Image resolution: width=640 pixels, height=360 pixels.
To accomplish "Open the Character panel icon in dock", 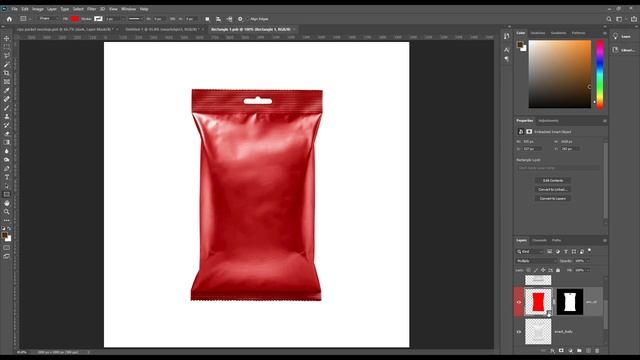I will pos(507,50).
